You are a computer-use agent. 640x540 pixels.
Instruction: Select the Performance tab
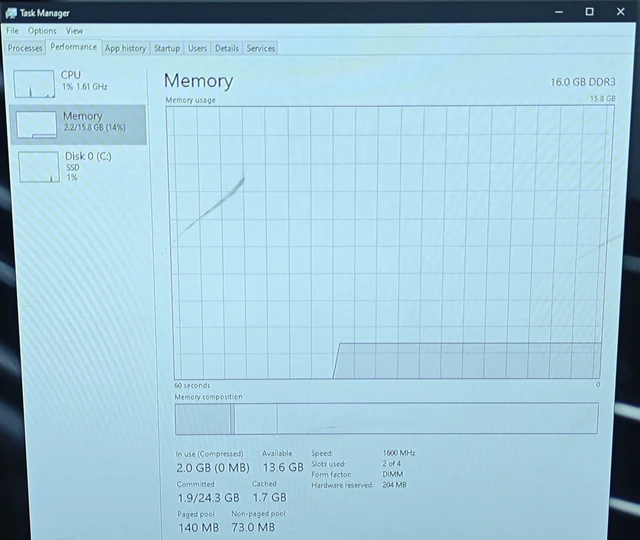73,47
